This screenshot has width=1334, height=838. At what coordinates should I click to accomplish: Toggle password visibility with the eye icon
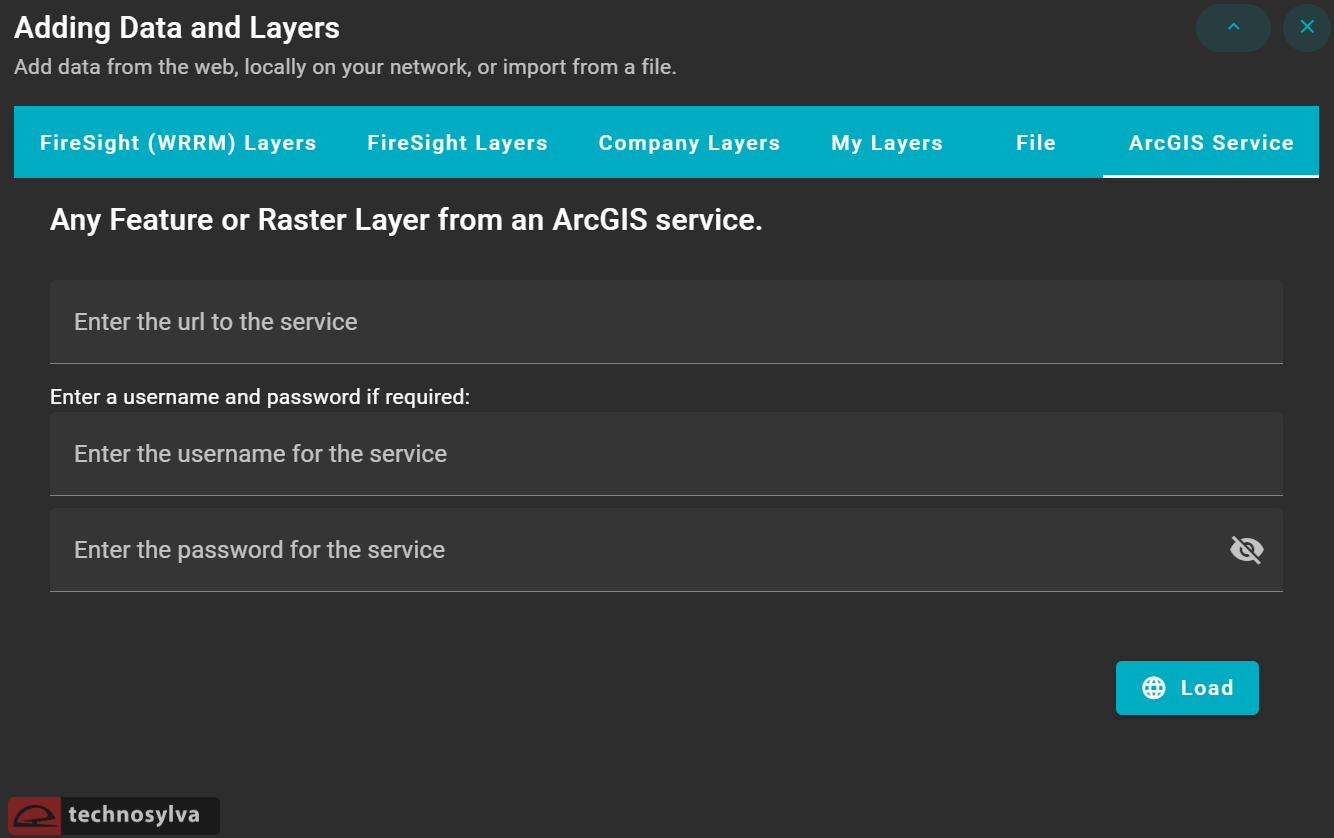tap(1246, 550)
